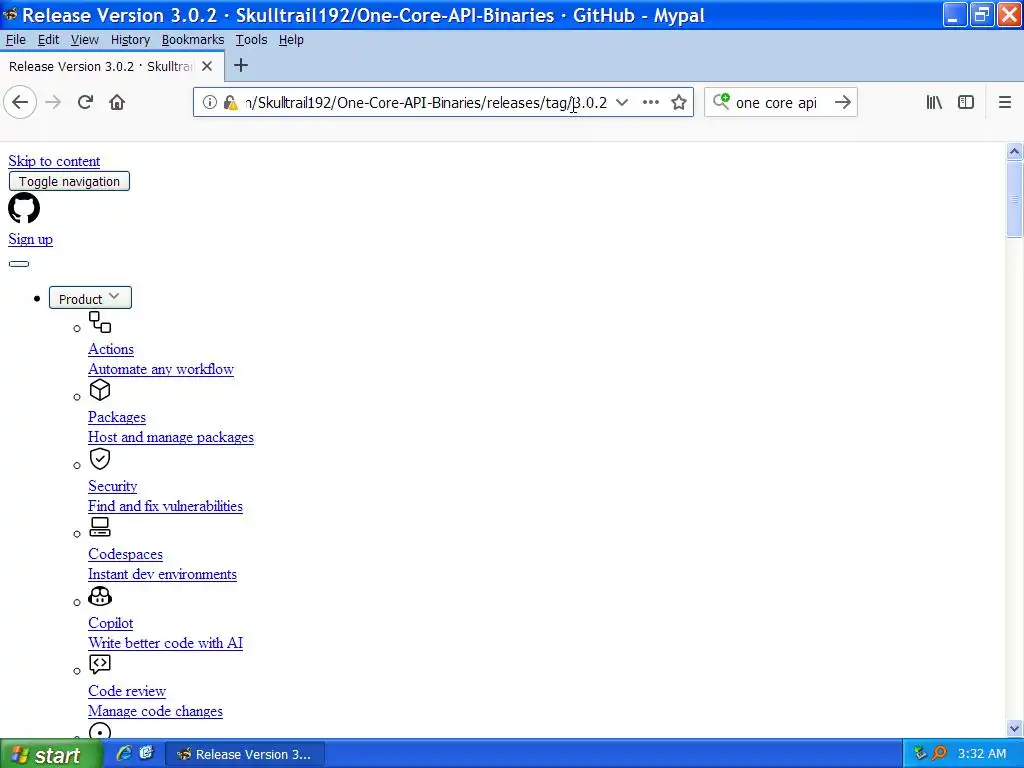1024x768 pixels.
Task: Open page actions three-dot menu
Action: pyautogui.click(x=650, y=103)
